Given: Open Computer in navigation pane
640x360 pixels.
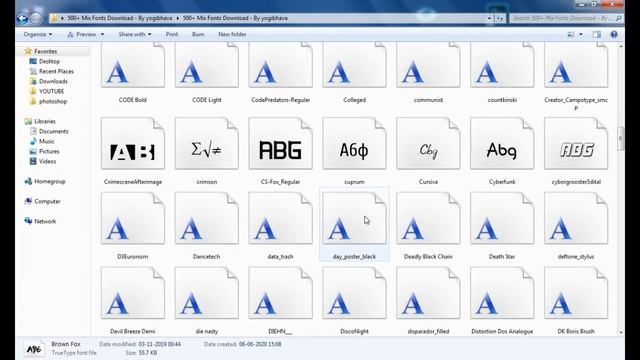Looking at the screenshot, I should 47,201.
